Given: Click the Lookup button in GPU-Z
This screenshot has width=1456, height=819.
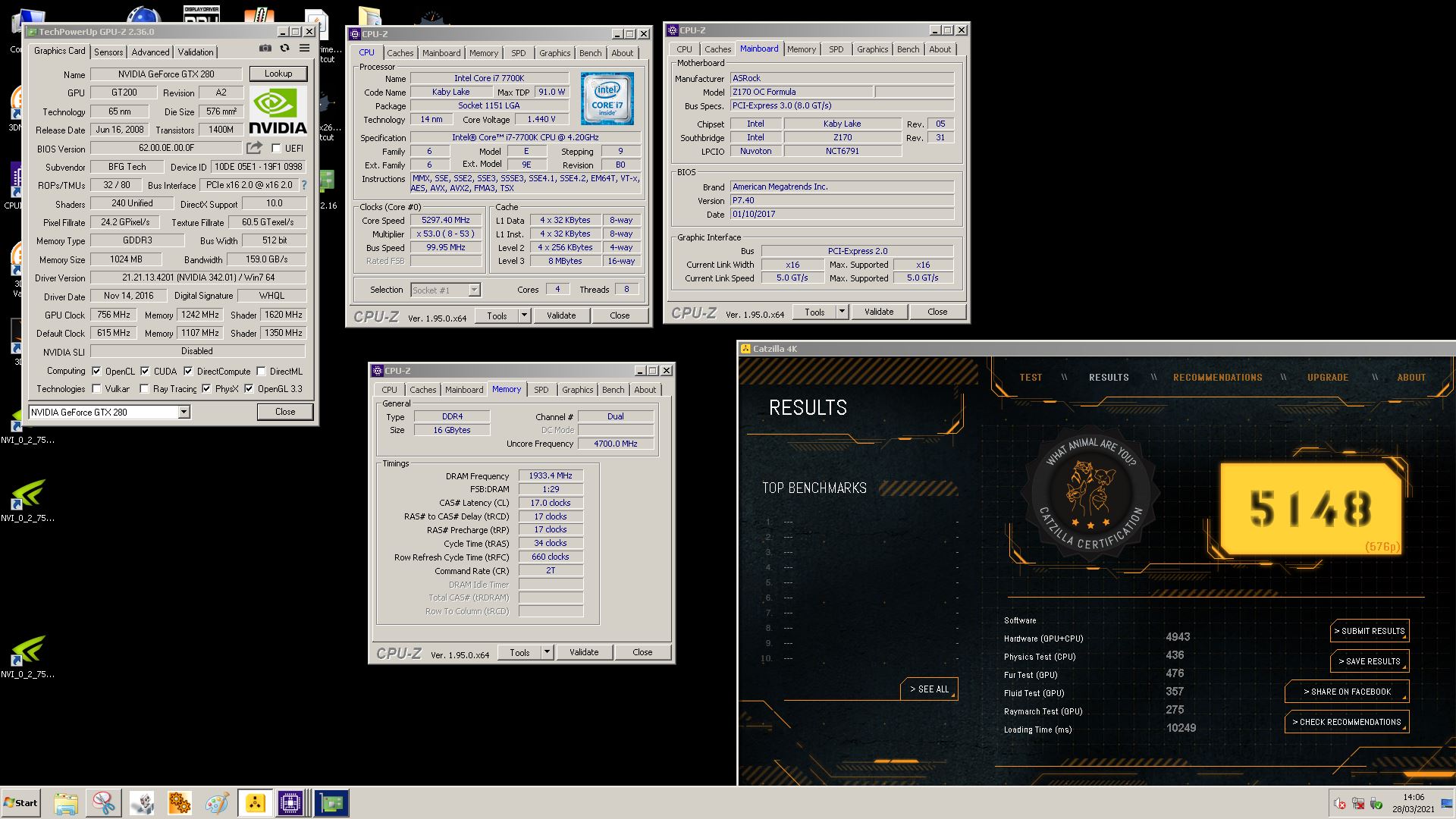Looking at the screenshot, I should (278, 74).
